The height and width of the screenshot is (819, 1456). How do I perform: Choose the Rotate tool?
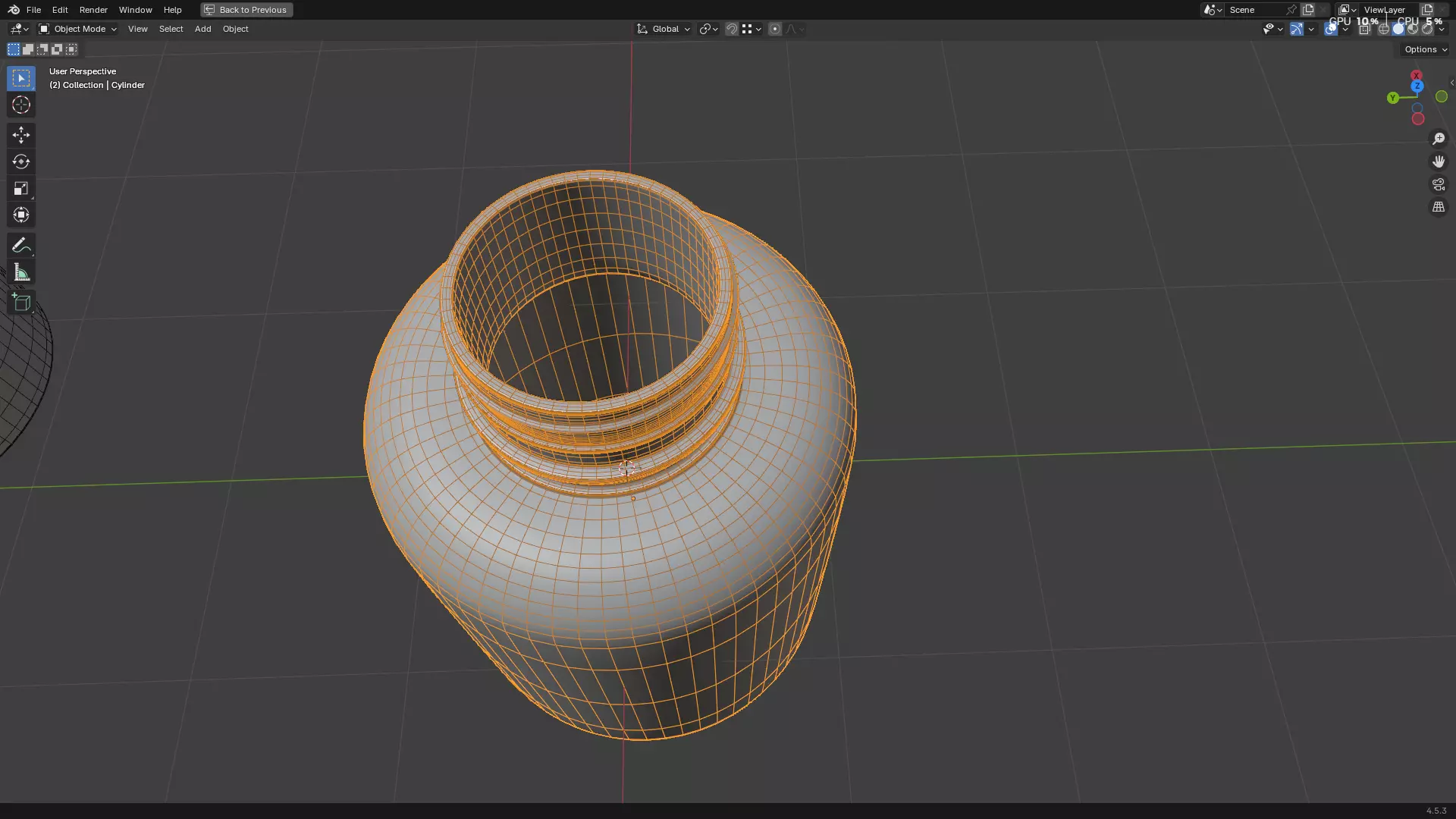21,162
